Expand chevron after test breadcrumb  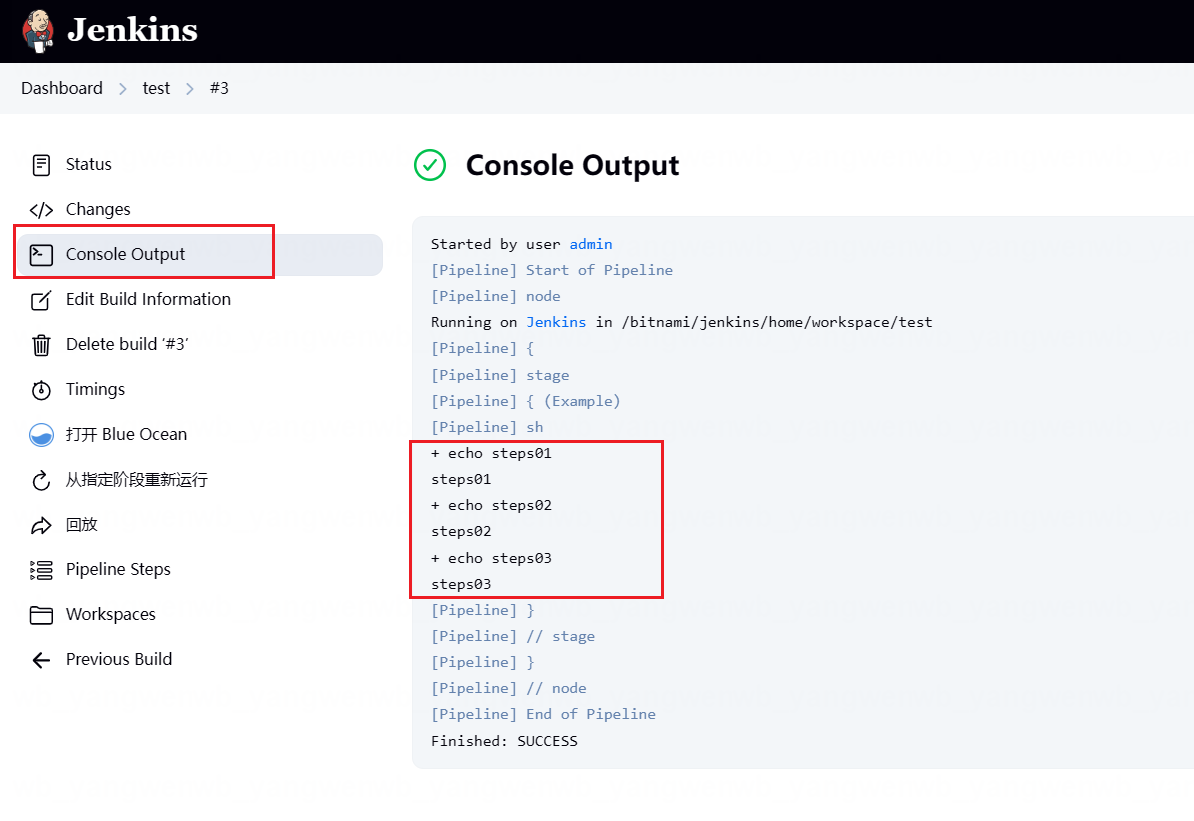190,89
